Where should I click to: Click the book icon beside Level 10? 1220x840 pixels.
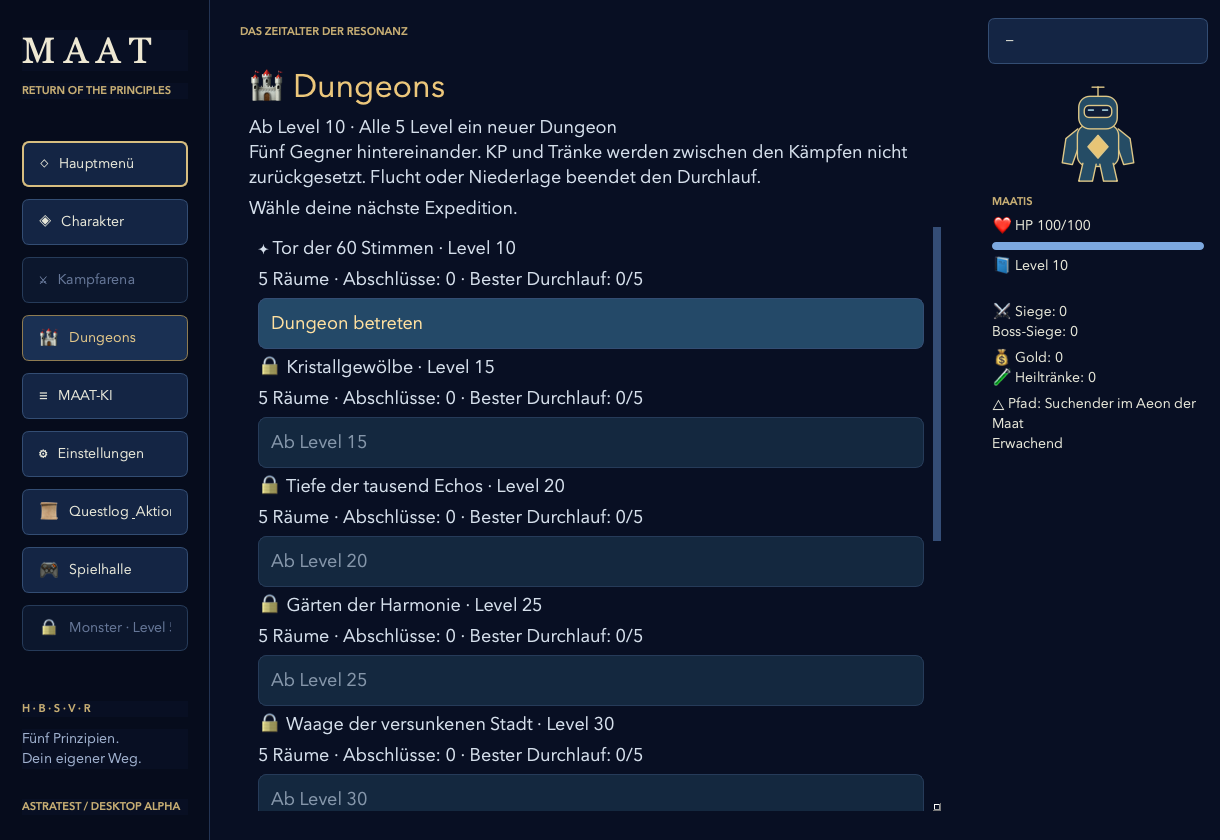(x=1001, y=266)
